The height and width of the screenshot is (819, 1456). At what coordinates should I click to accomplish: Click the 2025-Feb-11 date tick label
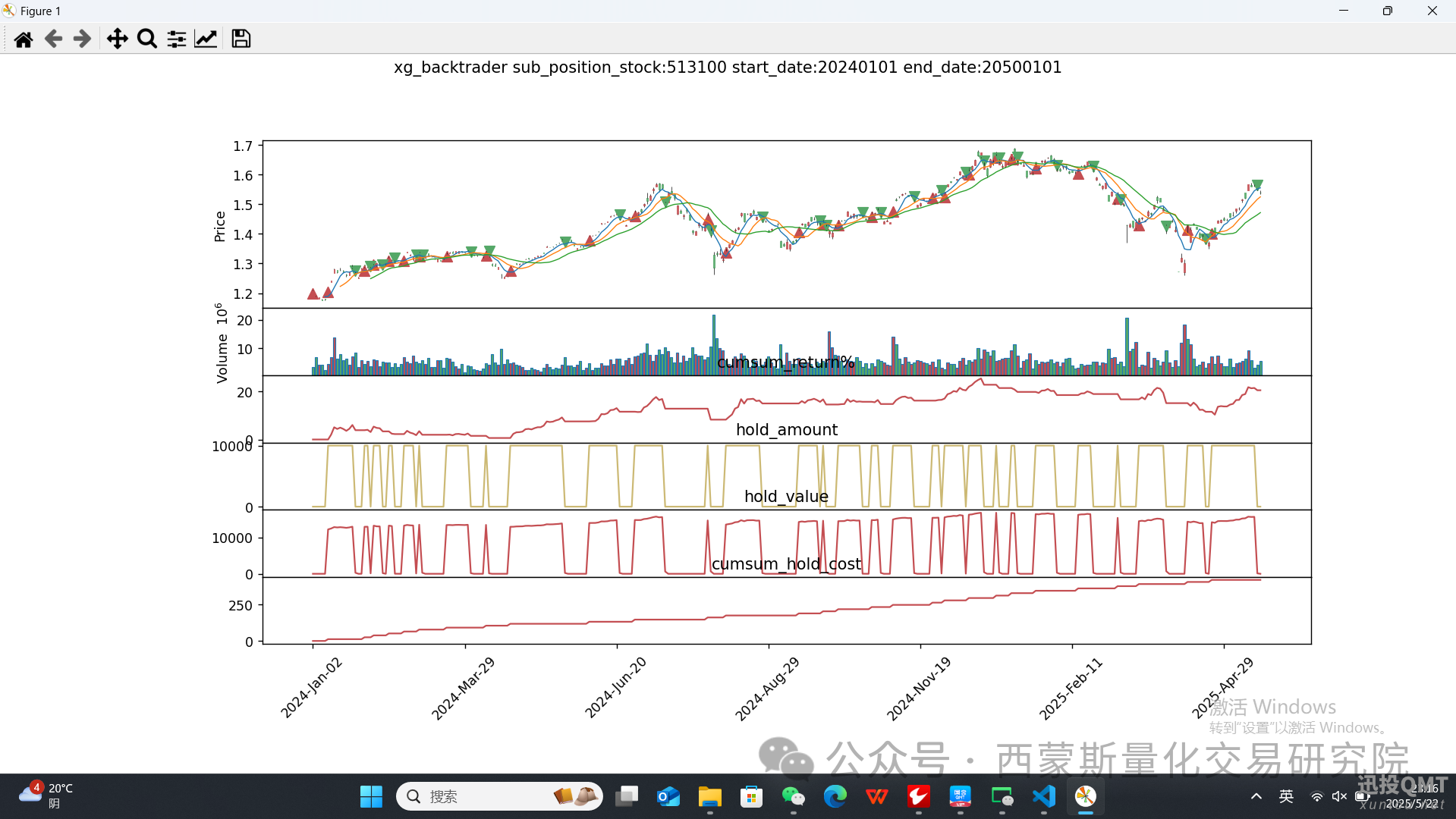click(x=1071, y=688)
